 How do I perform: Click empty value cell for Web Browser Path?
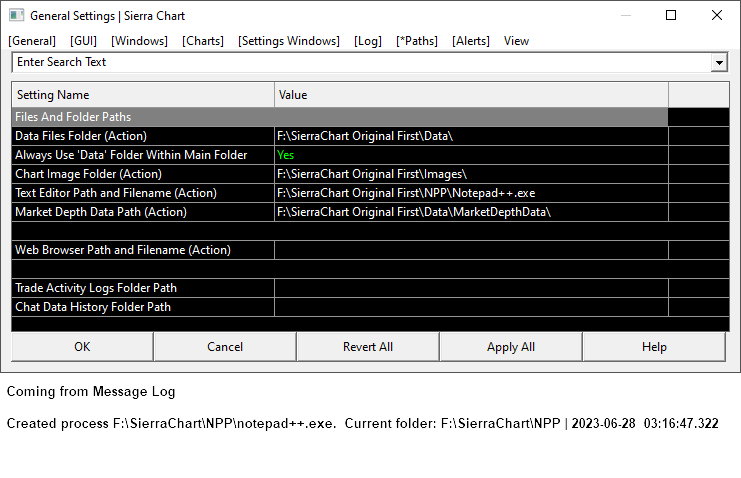point(471,250)
